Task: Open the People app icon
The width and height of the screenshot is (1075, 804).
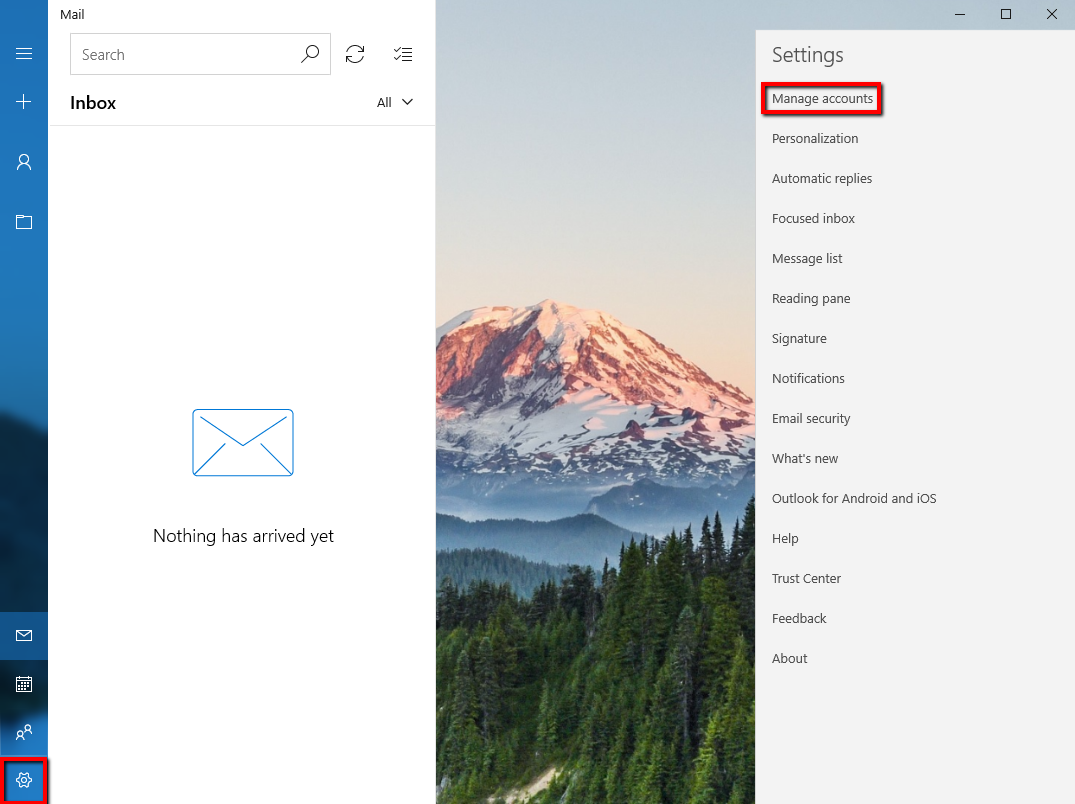Action: [x=23, y=733]
